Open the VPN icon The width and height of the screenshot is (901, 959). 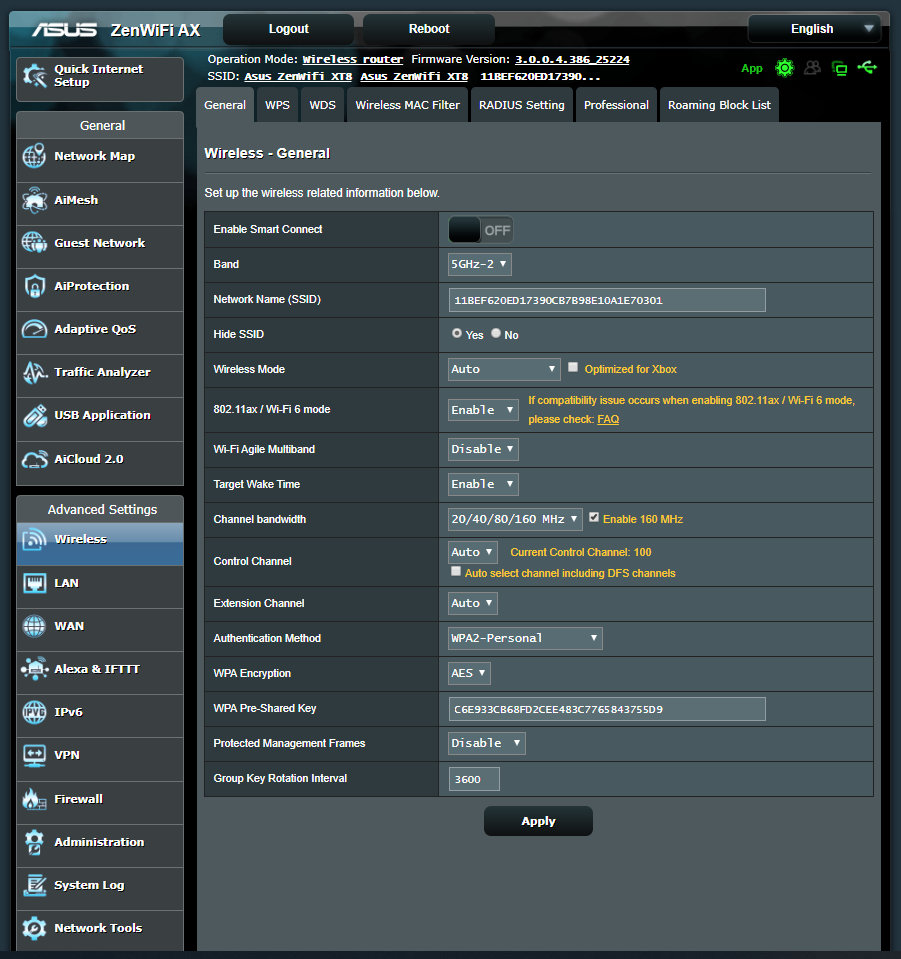point(34,755)
